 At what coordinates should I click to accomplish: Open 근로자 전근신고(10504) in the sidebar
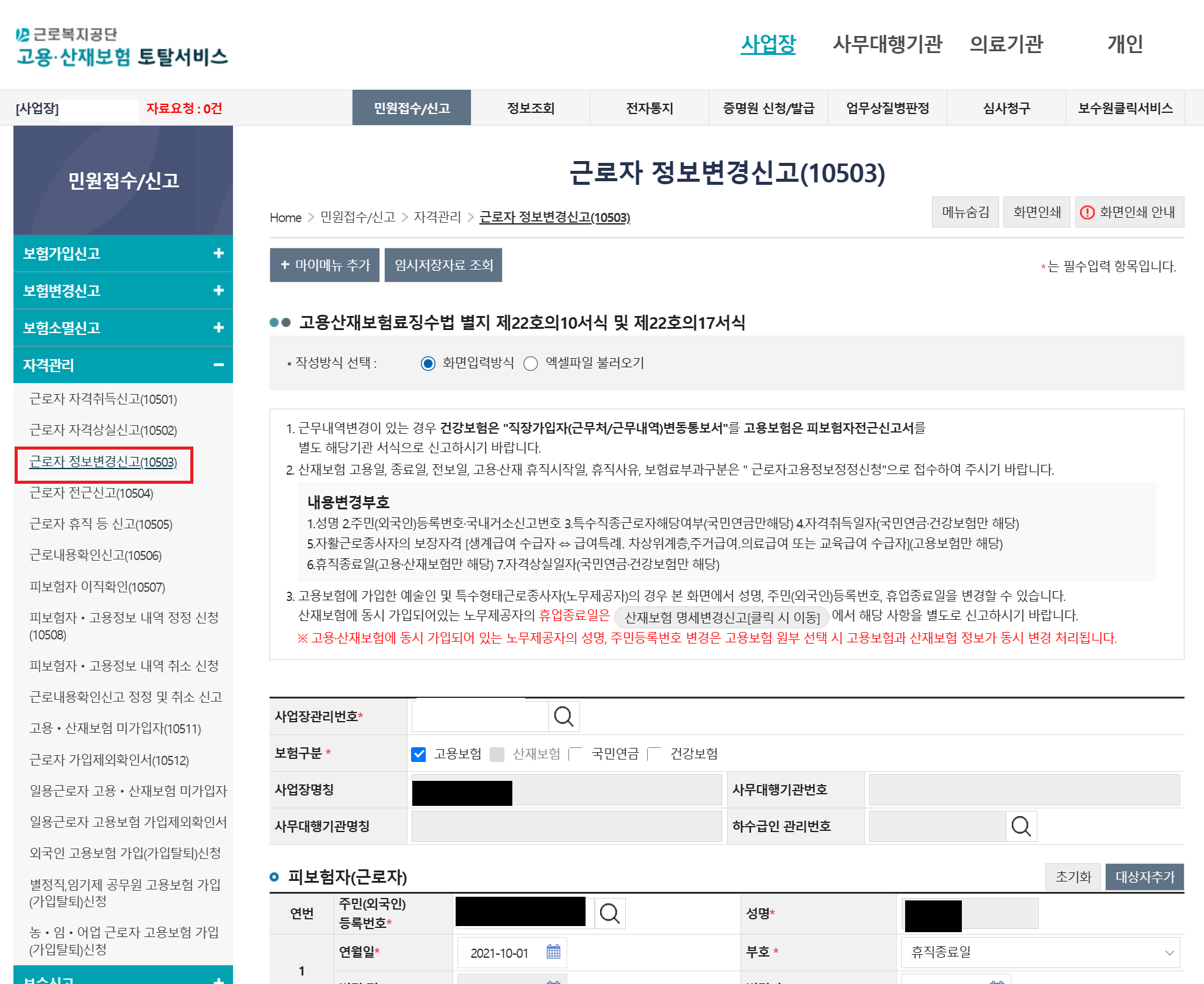pyautogui.click(x=91, y=493)
